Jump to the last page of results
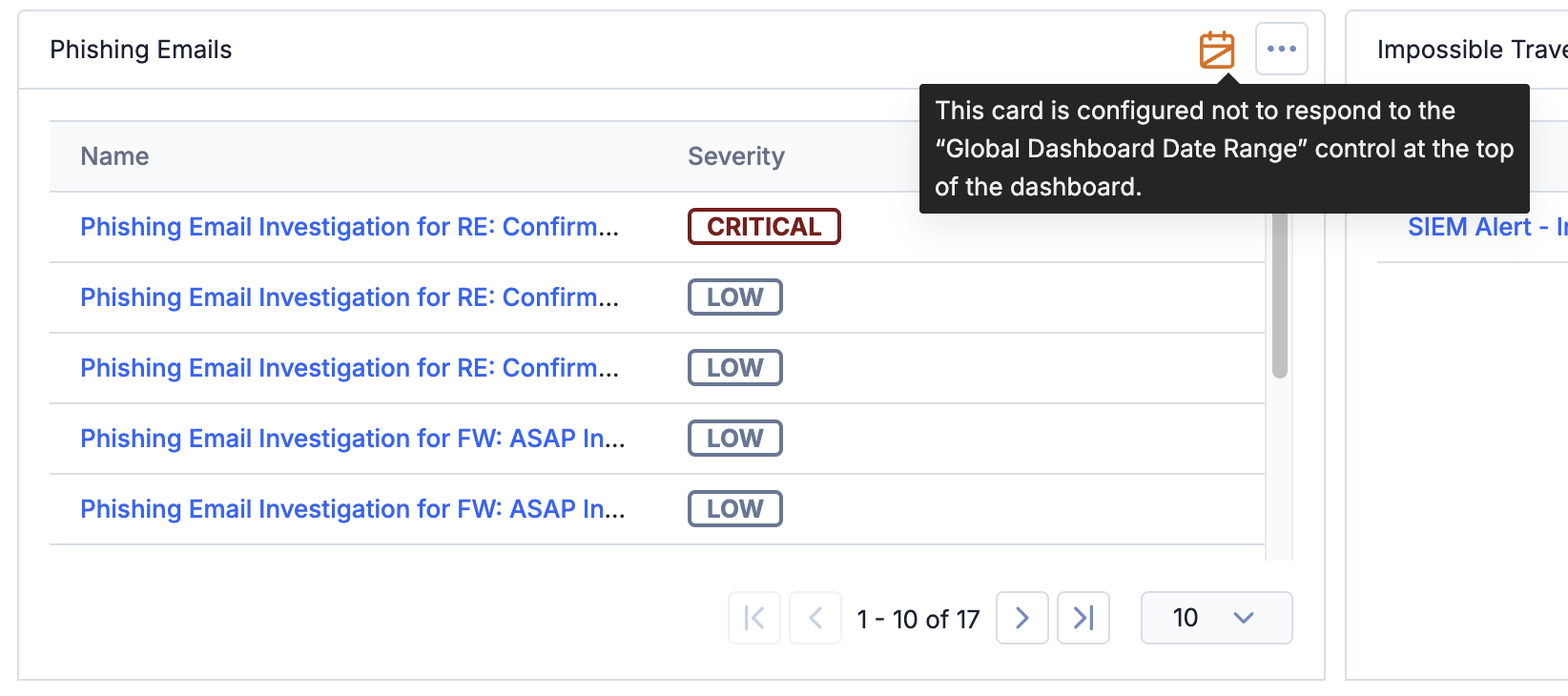The width and height of the screenshot is (1568, 696). tap(1083, 618)
